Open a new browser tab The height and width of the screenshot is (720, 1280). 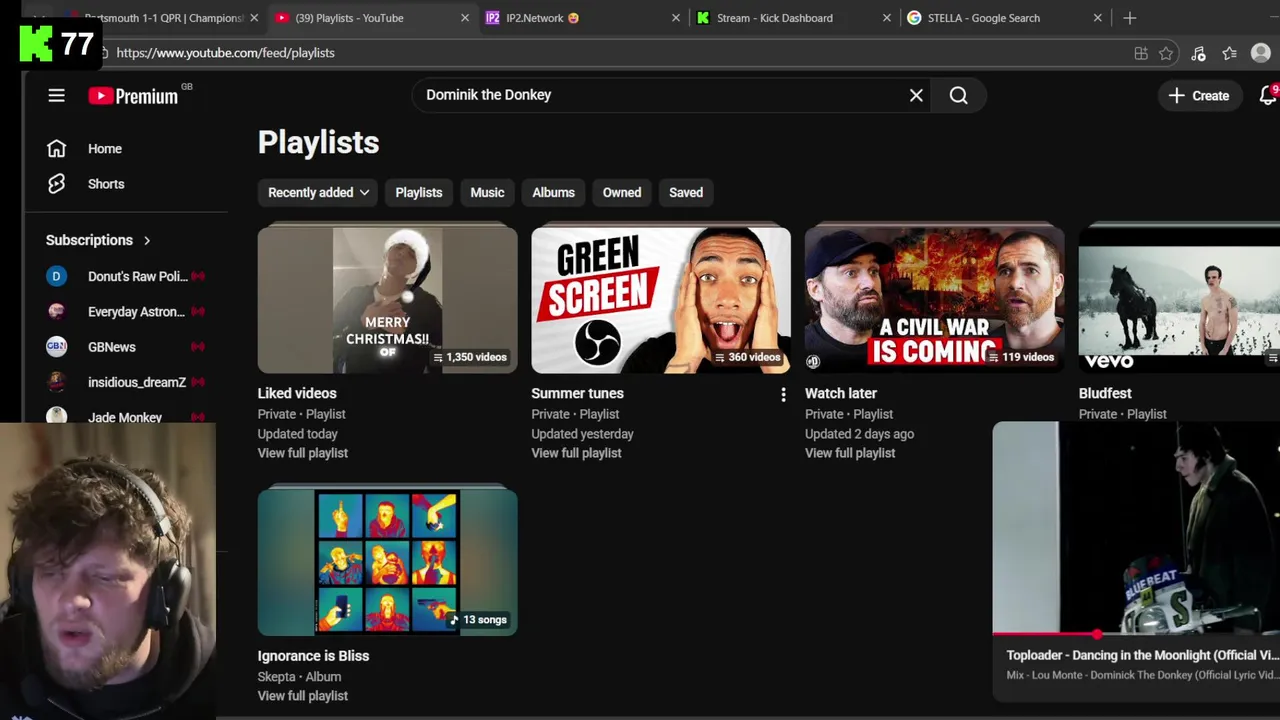pos(1129,18)
